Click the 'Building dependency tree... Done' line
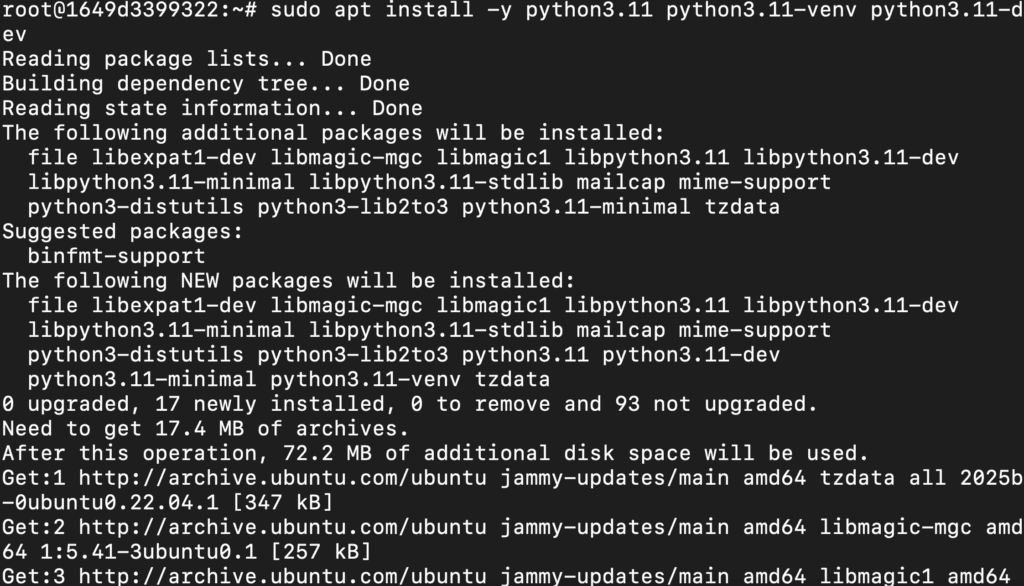Image resolution: width=1024 pixels, height=586 pixels. click(206, 84)
